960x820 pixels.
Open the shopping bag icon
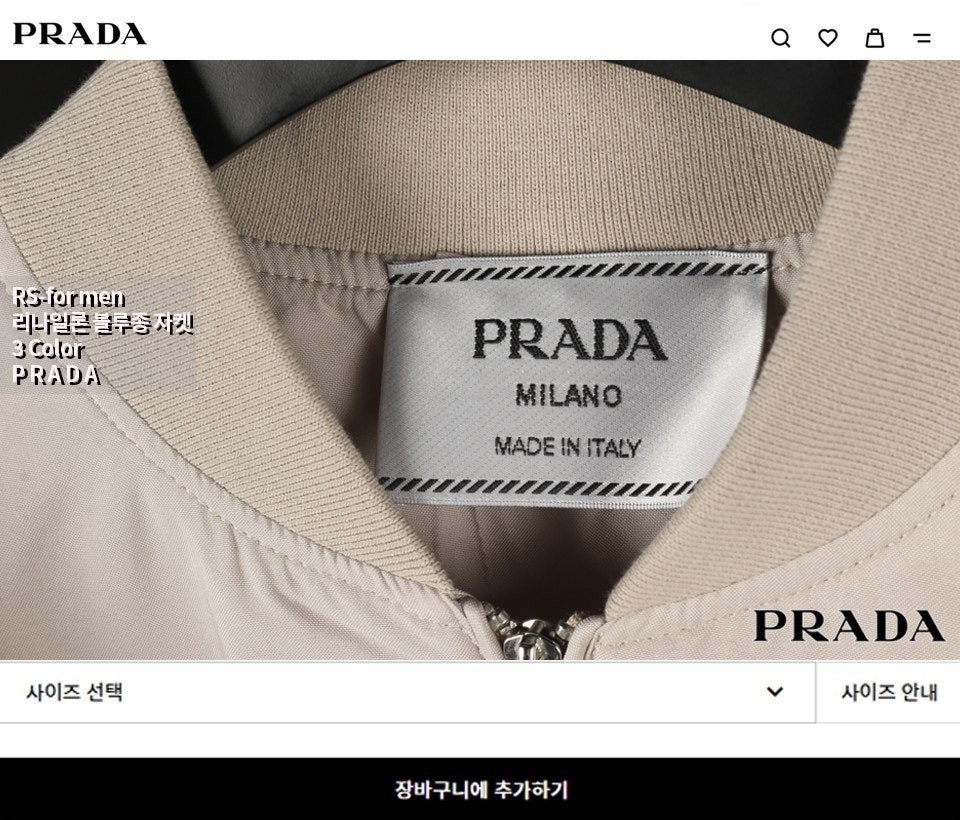point(874,38)
